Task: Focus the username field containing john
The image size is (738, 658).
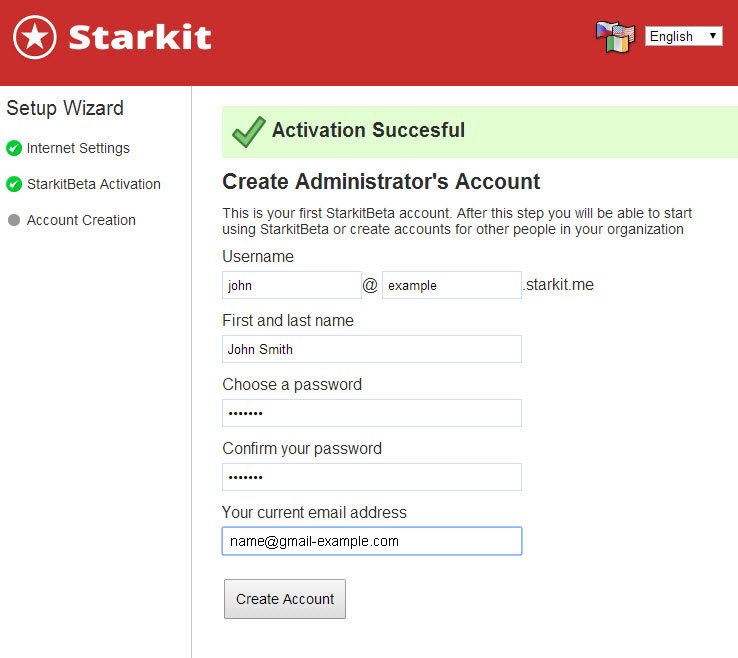Action: [x=292, y=285]
